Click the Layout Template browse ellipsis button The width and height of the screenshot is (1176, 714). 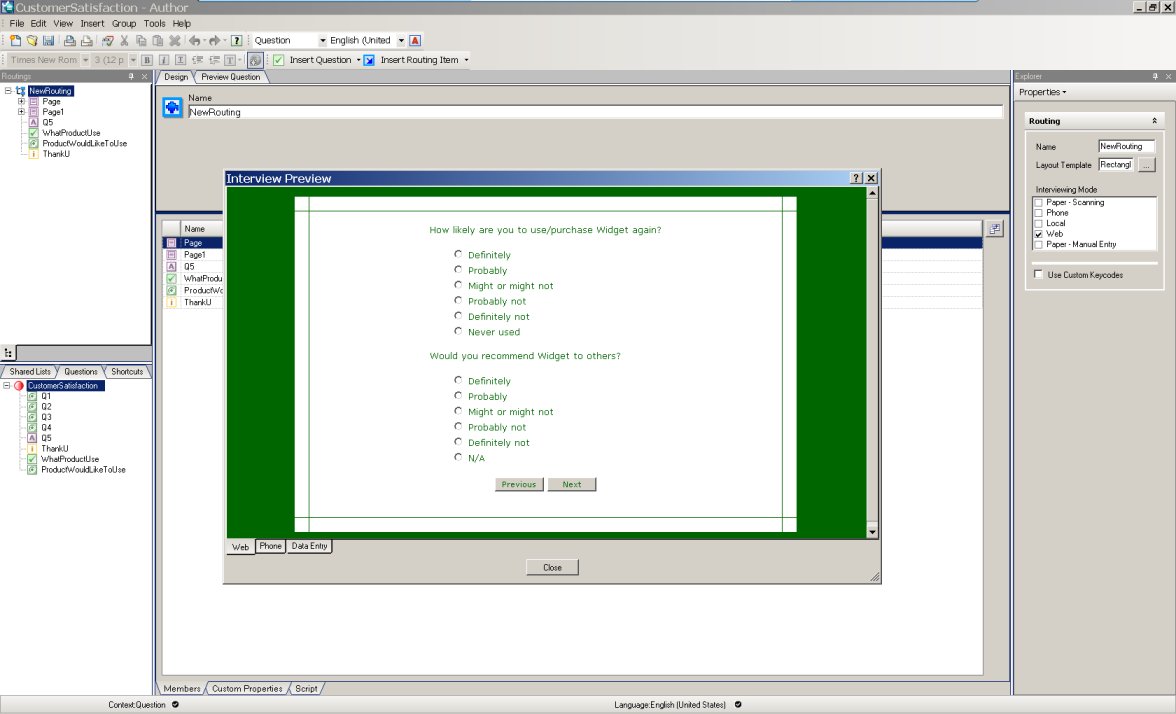[1147, 165]
